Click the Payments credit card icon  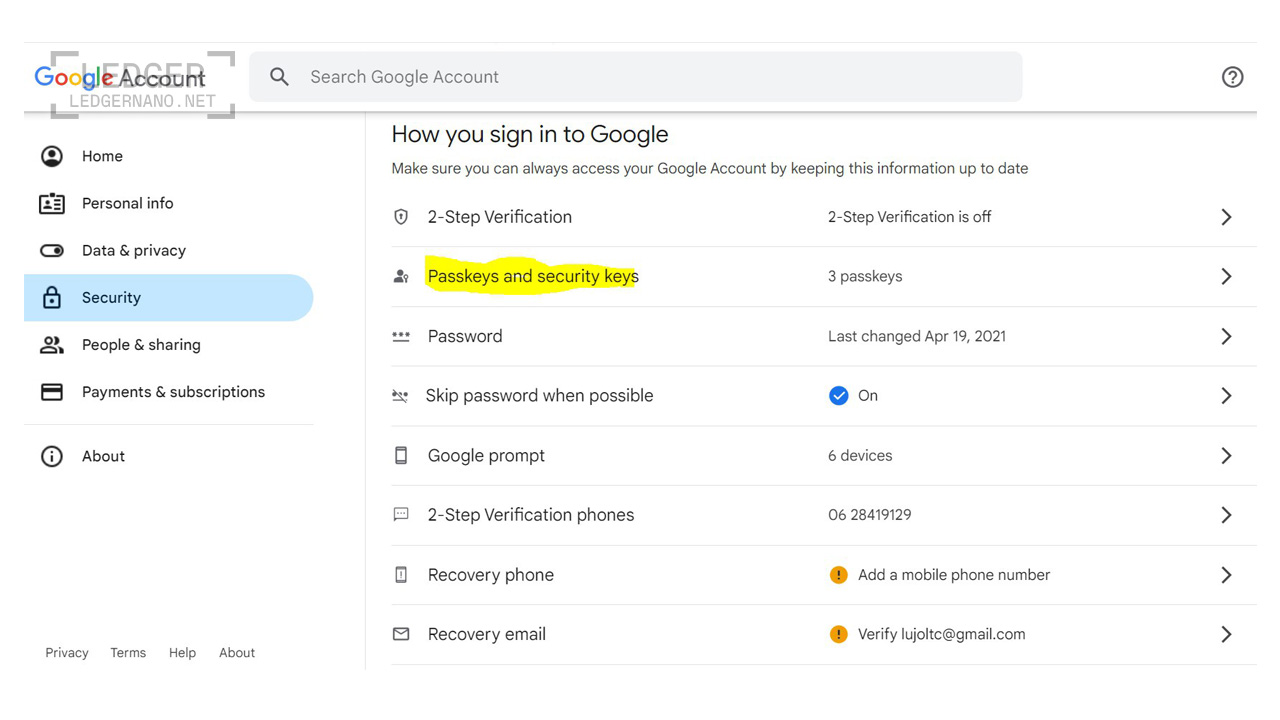tap(51, 392)
